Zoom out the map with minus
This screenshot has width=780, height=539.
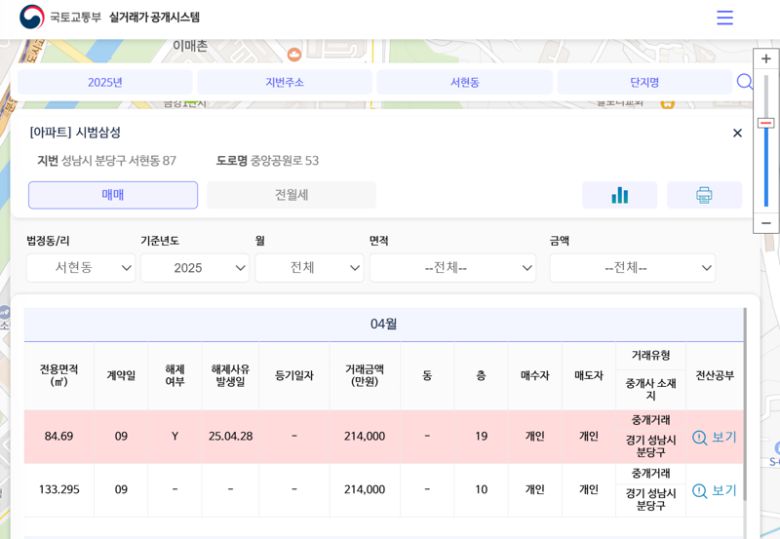766,222
